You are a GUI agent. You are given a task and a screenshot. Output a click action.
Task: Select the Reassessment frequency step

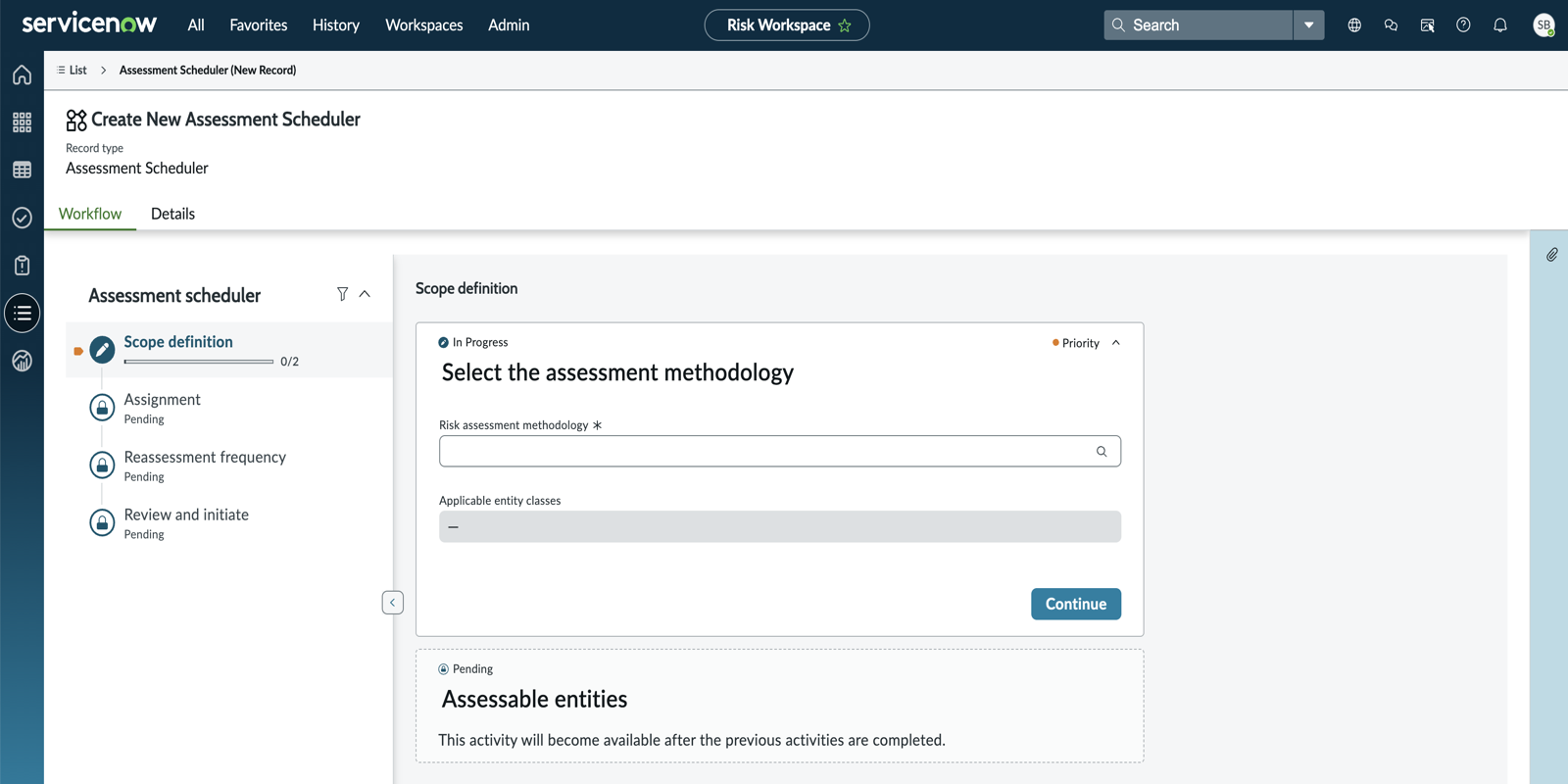click(229, 465)
